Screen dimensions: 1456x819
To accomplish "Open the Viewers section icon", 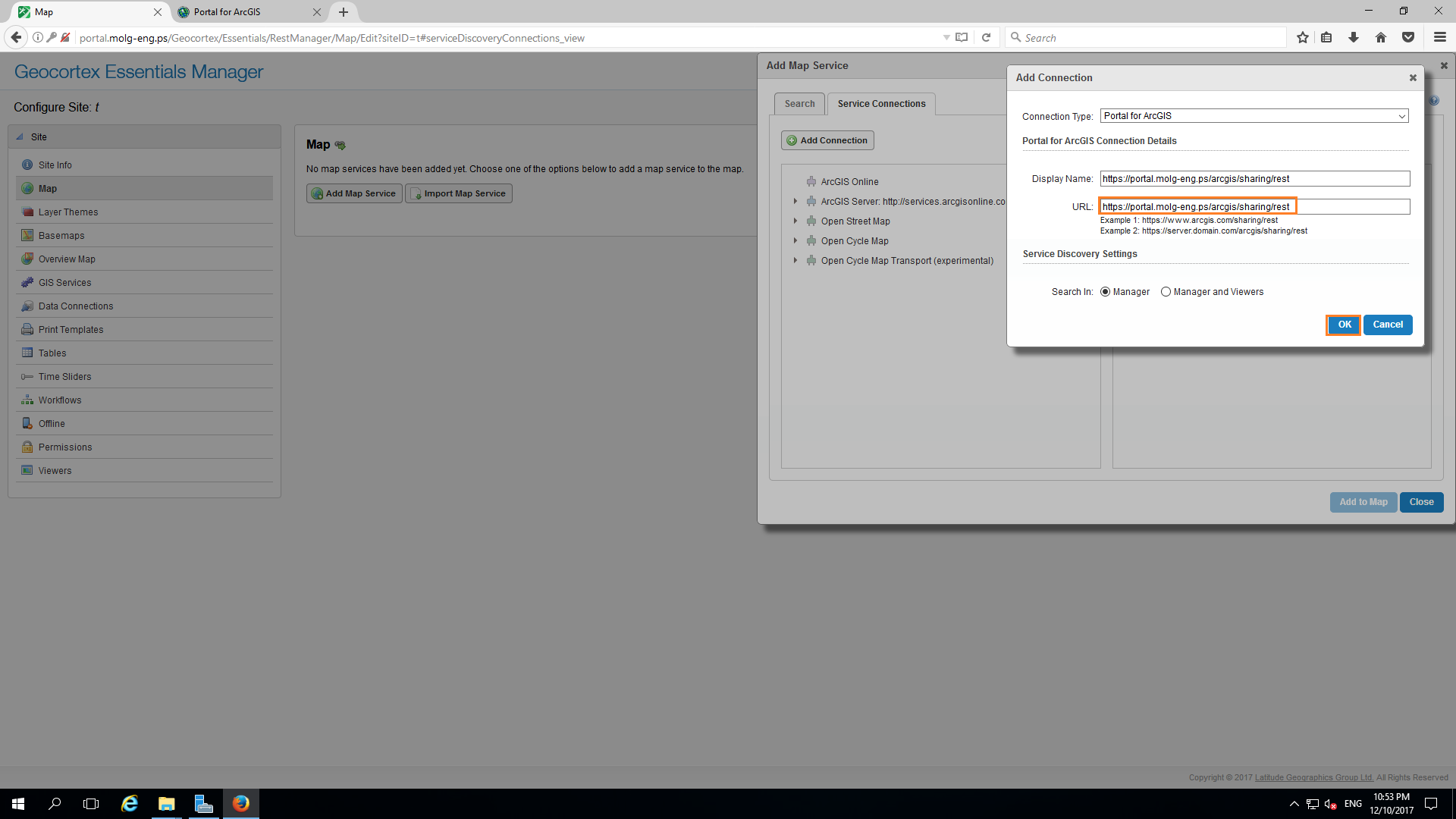I will click(x=27, y=471).
